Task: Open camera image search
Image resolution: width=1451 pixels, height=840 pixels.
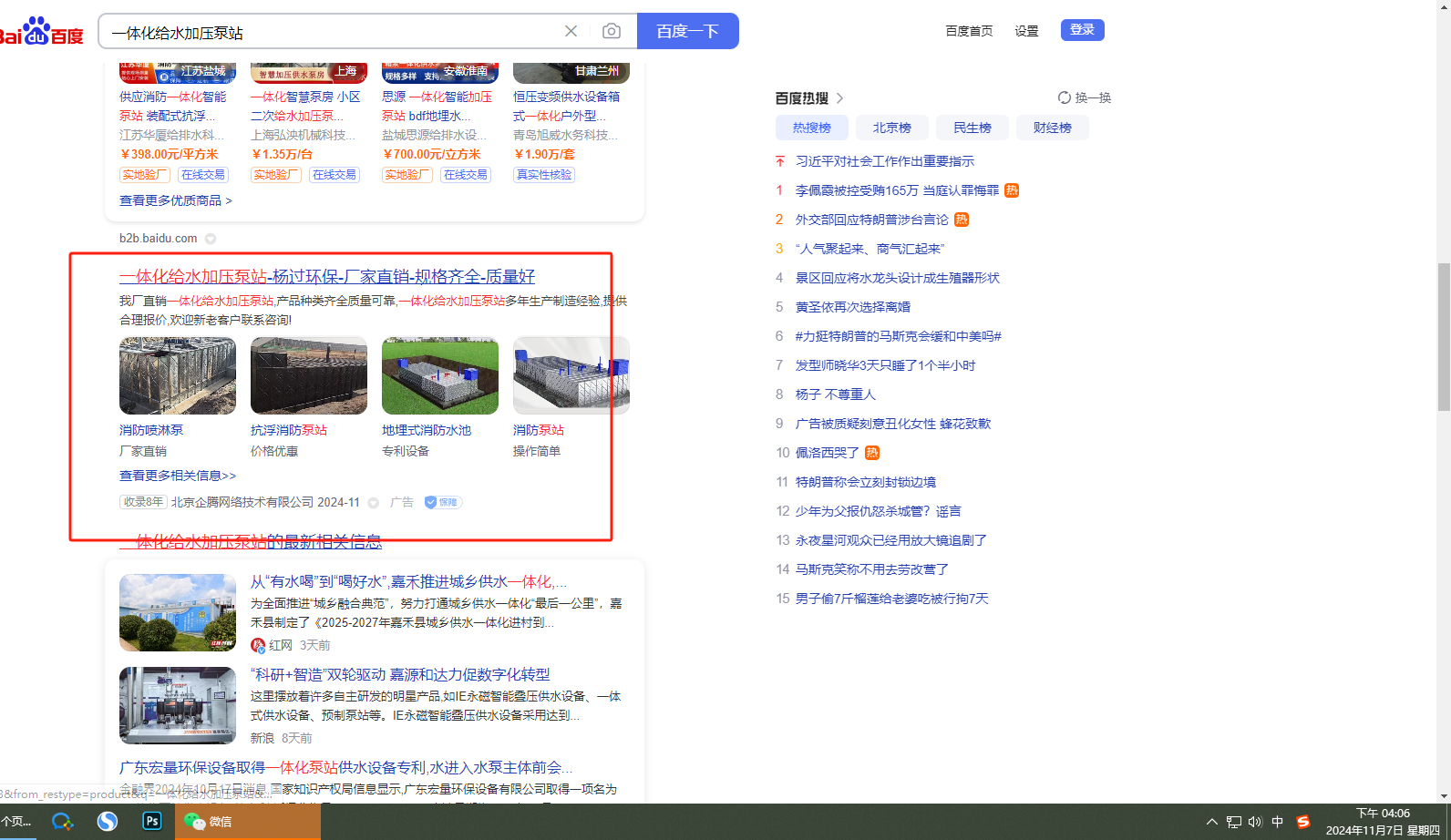Action: pyautogui.click(x=612, y=31)
